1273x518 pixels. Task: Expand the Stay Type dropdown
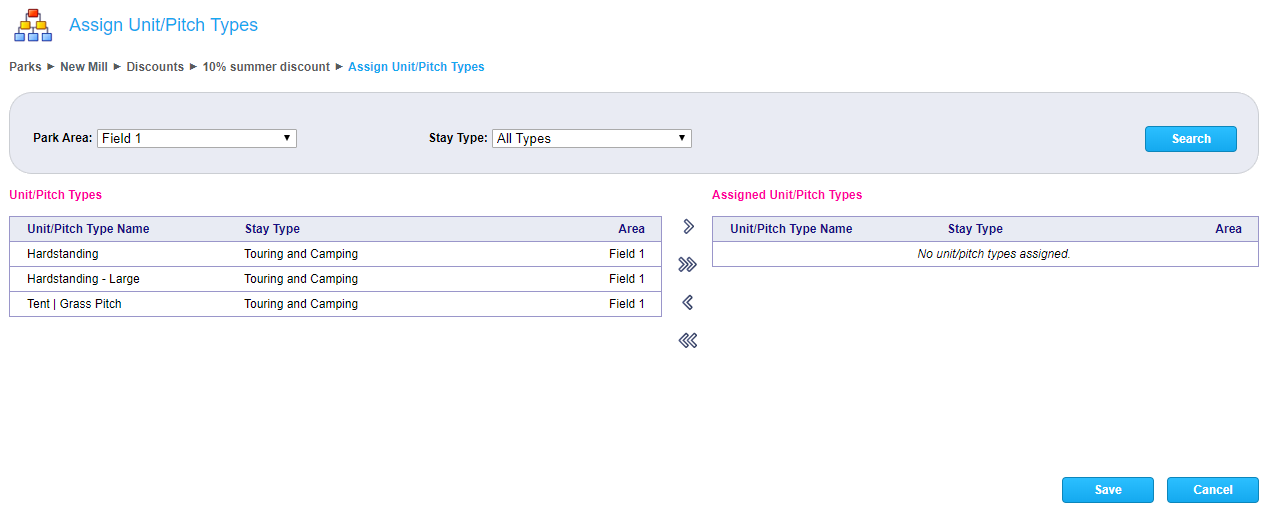591,138
